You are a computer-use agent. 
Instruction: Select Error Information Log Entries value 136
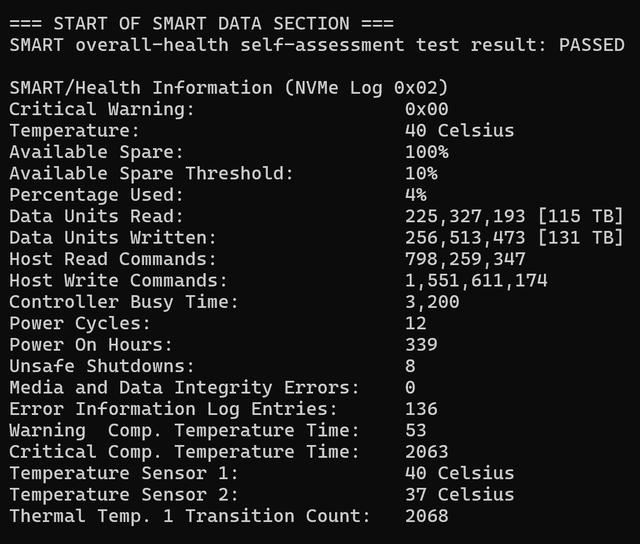(421, 409)
